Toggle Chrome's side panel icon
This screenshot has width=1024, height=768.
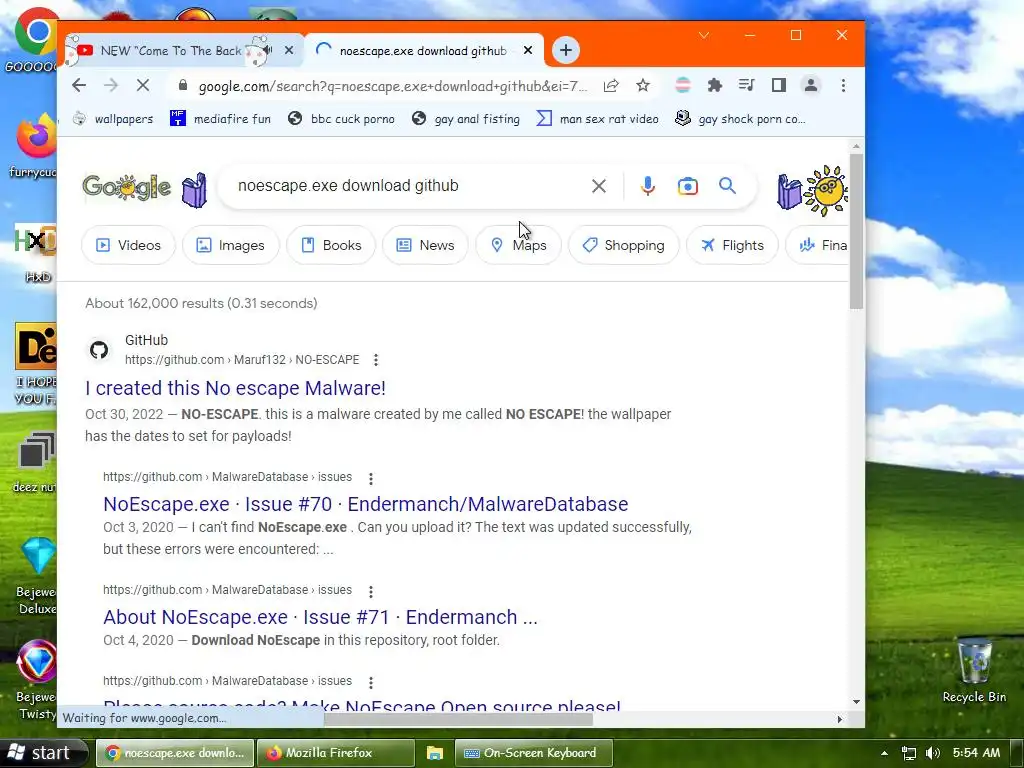click(778, 86)
